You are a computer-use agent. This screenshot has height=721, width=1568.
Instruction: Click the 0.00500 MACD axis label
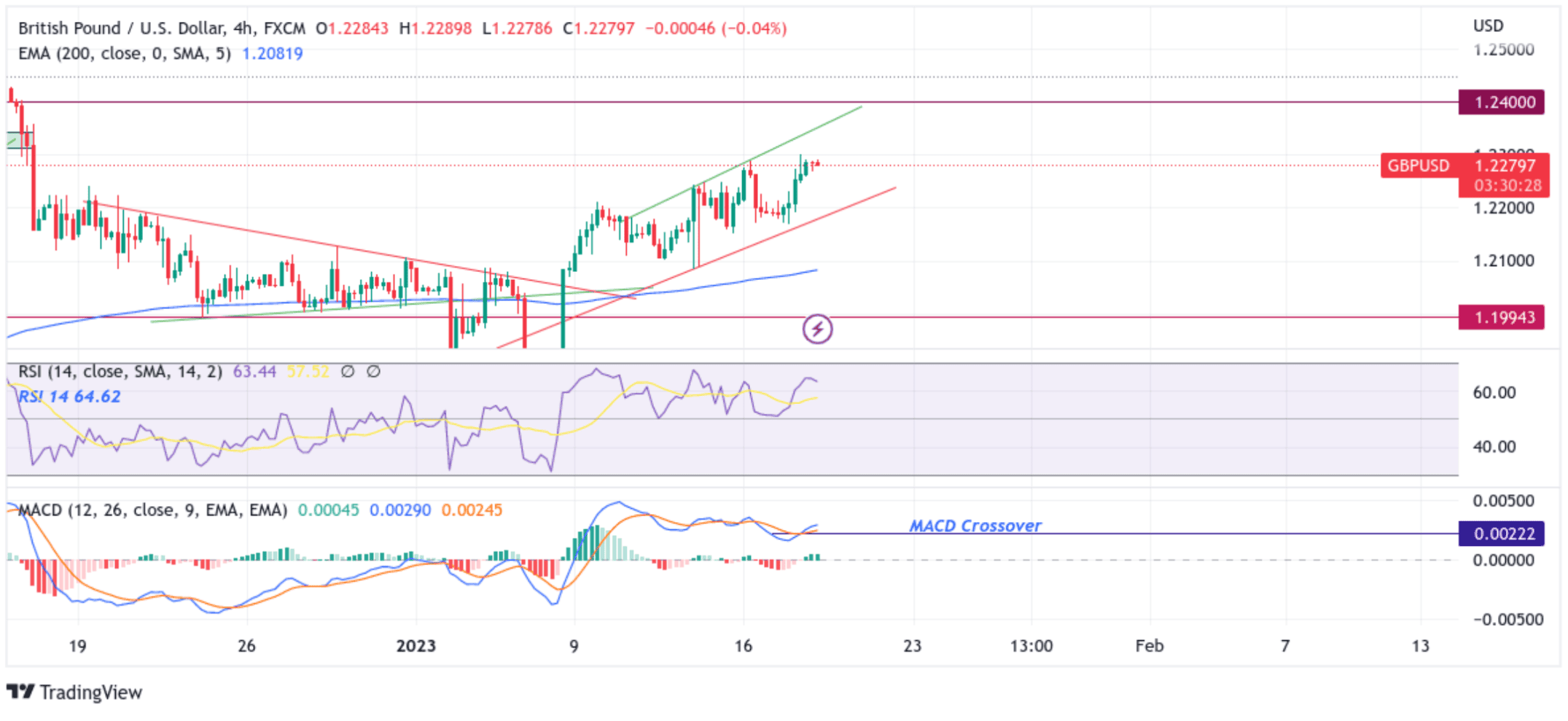(x=1503, y=501)
